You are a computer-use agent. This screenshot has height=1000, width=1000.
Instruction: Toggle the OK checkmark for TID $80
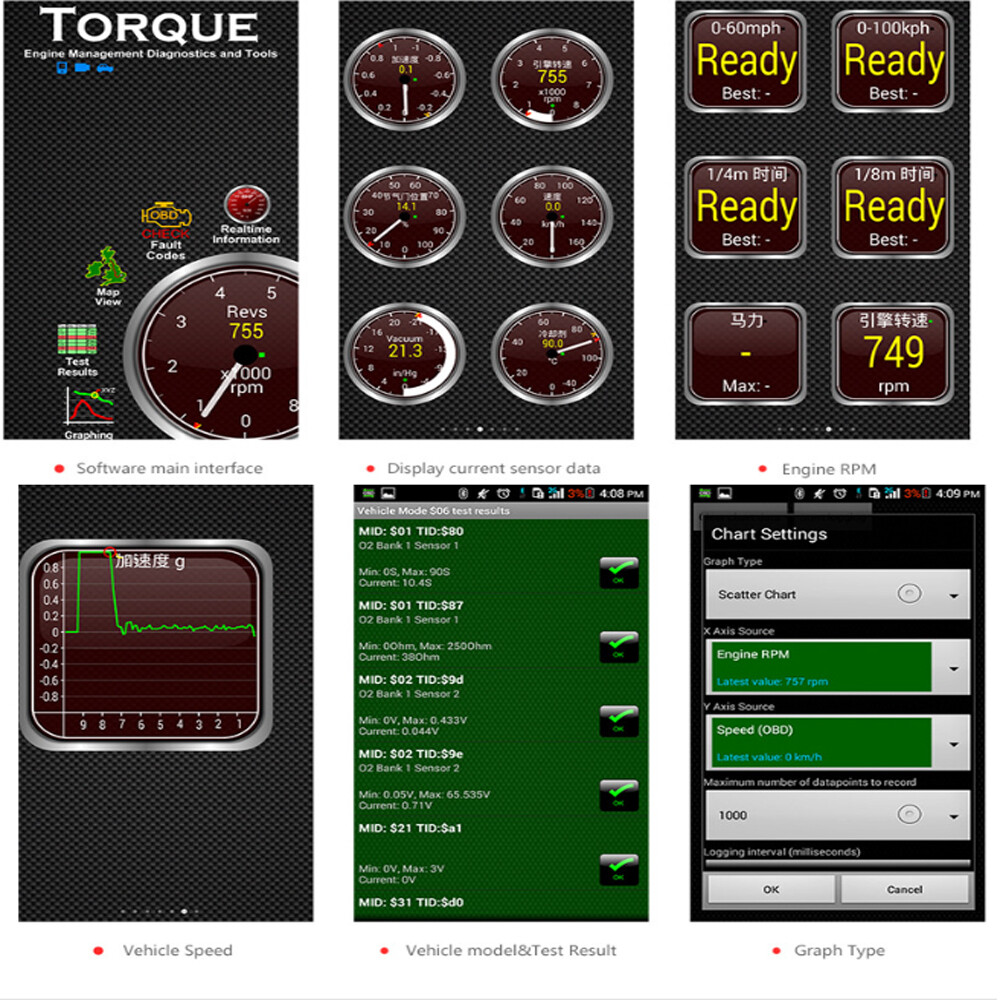click(618, 573)
